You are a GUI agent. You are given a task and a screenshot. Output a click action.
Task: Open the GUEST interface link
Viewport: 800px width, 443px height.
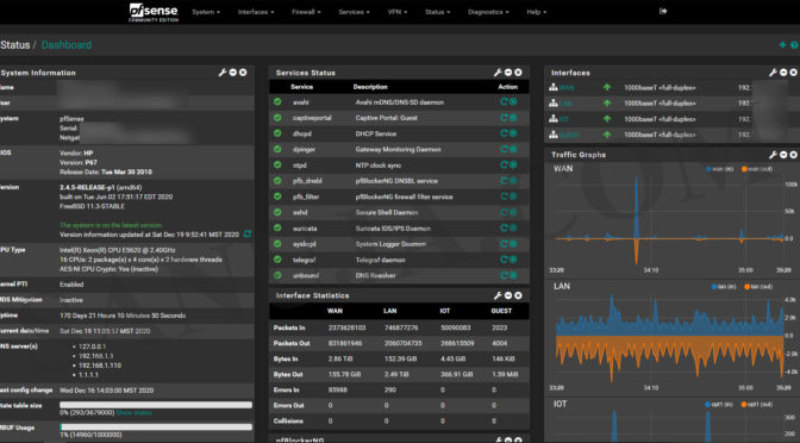[569, 135]
